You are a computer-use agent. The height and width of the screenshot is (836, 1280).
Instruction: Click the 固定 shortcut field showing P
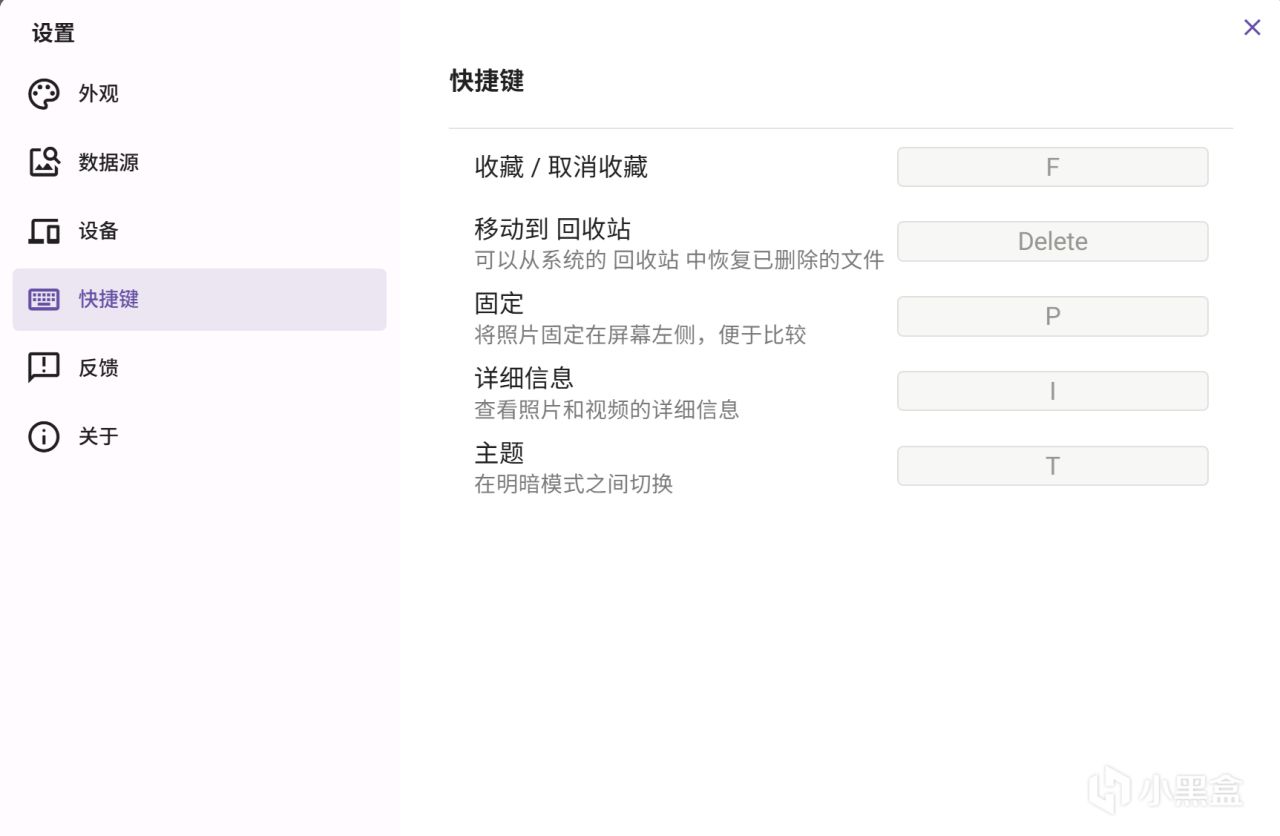1052,316
